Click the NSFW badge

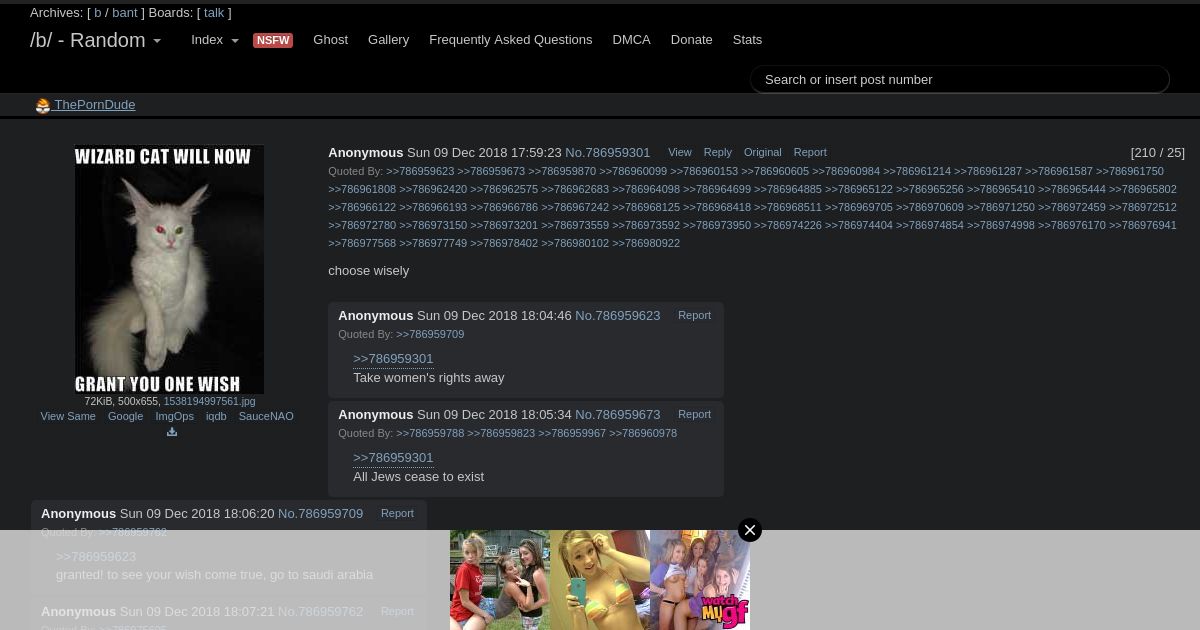273,41
